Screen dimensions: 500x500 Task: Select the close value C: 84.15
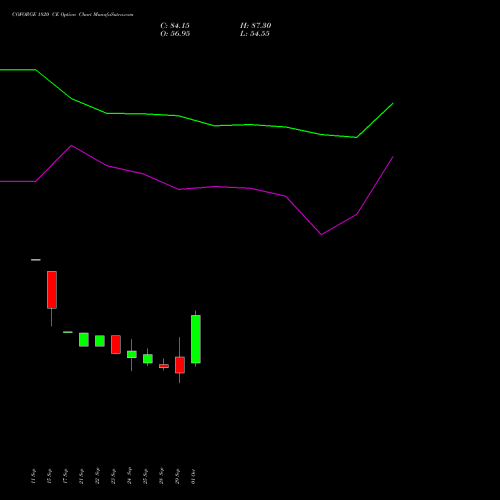[x=175, y=26]
